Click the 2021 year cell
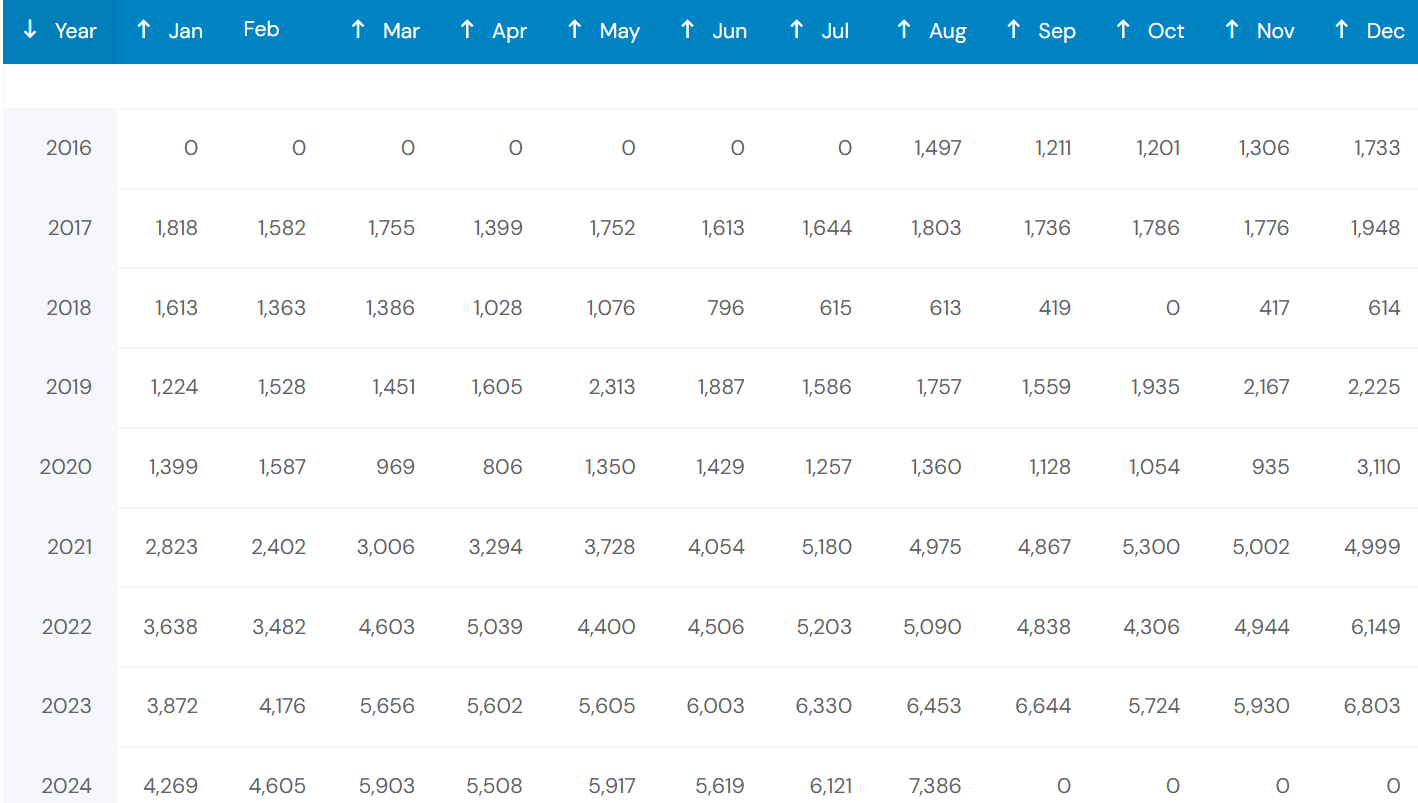 [69, 547]
